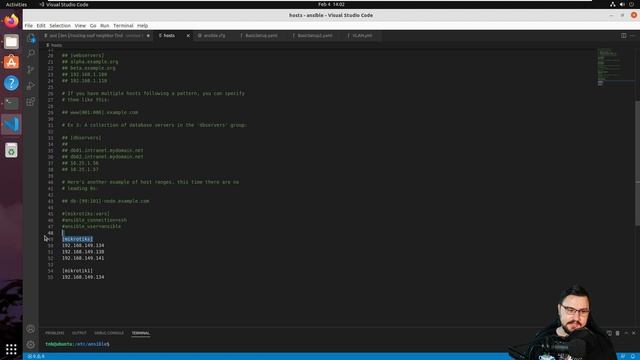Open system tray network and volume menu
The width and height of the screenshot is (640, 360).
point(622,4)
